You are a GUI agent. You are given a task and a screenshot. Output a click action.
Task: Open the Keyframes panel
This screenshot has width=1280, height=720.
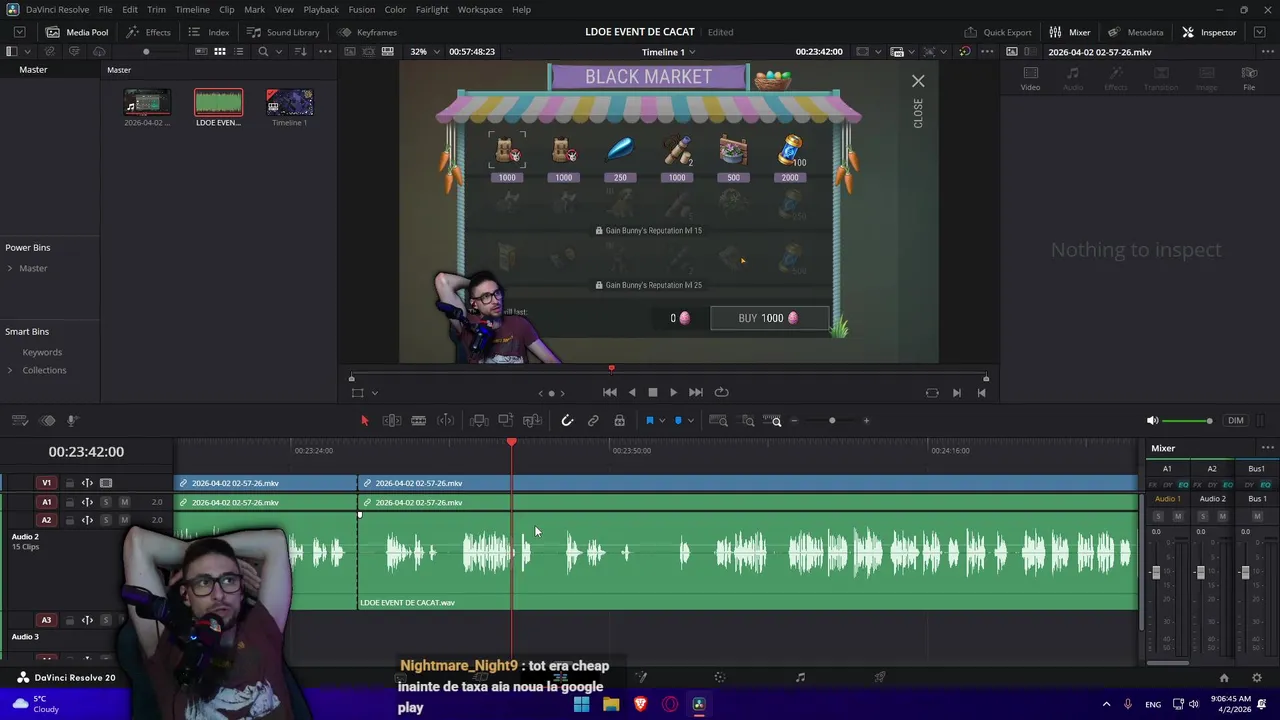pos(367,32)
